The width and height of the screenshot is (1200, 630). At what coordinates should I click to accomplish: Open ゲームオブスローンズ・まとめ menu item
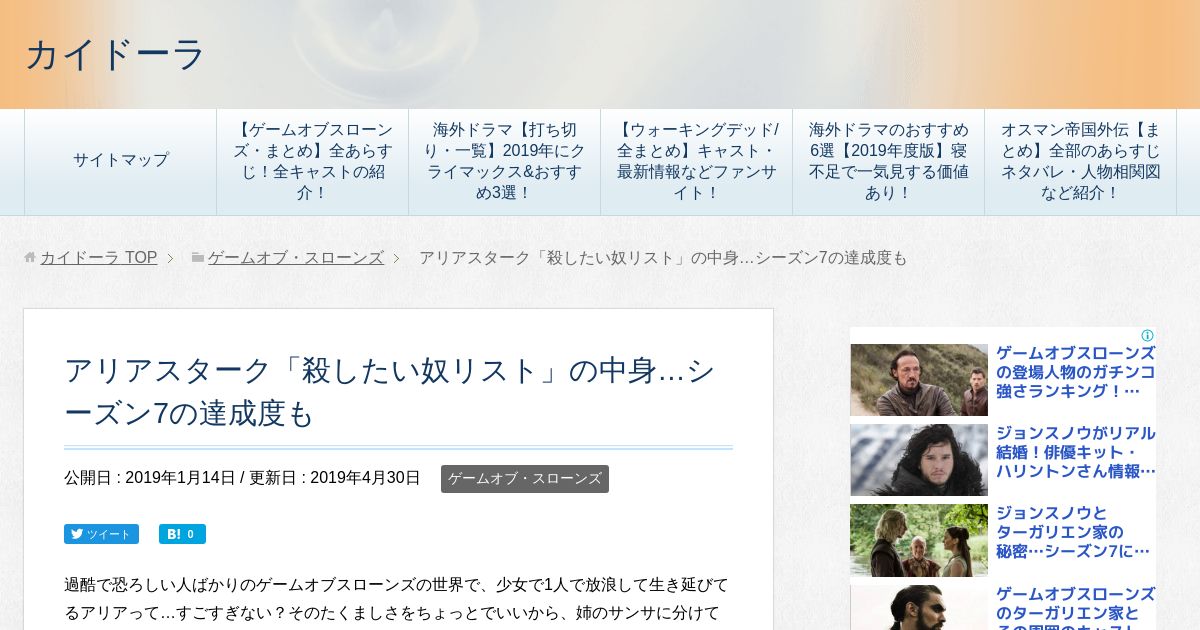(x=312, y=160)
